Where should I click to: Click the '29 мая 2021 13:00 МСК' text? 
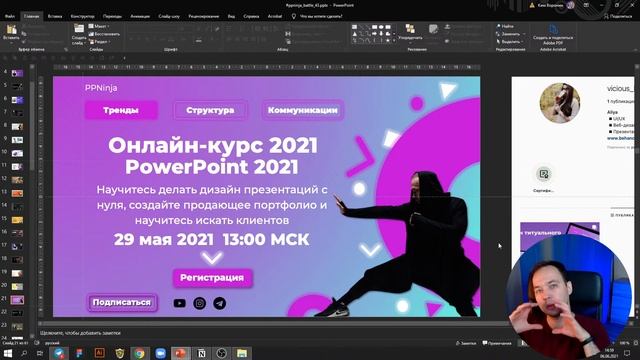(x=211, y=240)
